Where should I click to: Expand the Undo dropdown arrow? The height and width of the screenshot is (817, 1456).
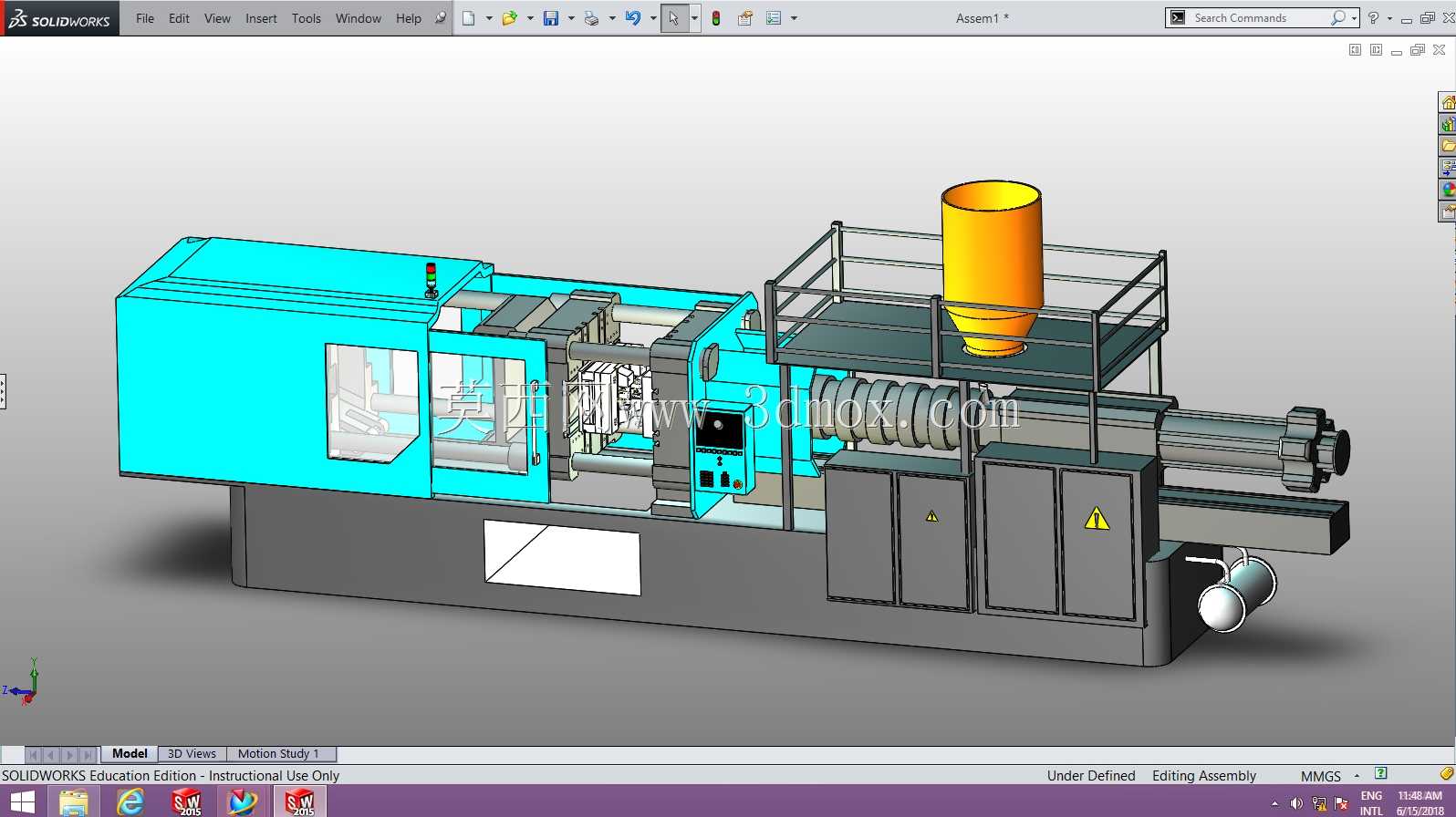(x=653, y=18)
